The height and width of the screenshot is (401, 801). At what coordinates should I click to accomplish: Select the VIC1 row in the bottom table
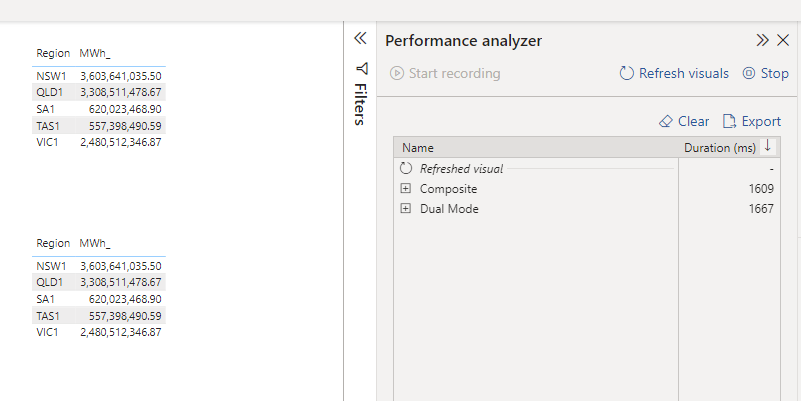pyautogui.click(x=49, y=331)
